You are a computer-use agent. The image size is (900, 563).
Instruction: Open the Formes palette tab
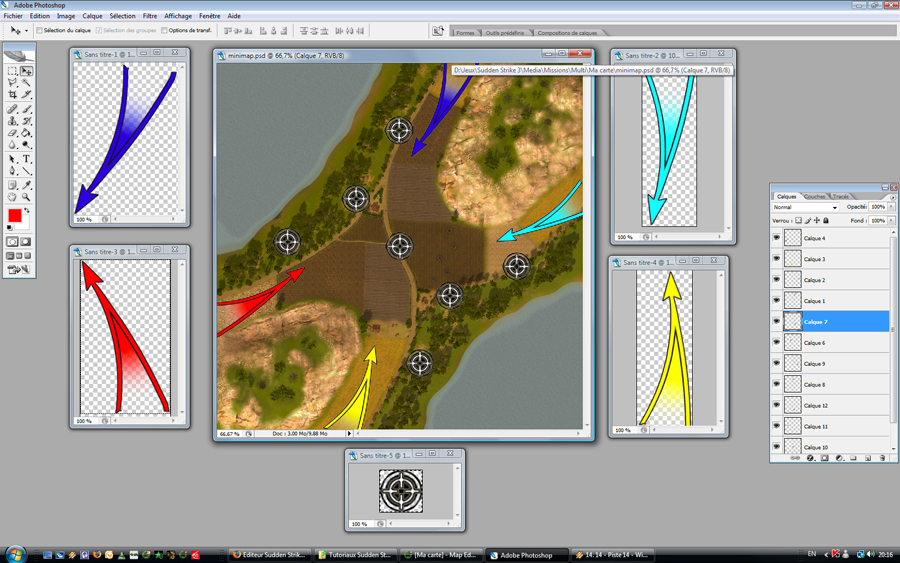coord(465,33)
